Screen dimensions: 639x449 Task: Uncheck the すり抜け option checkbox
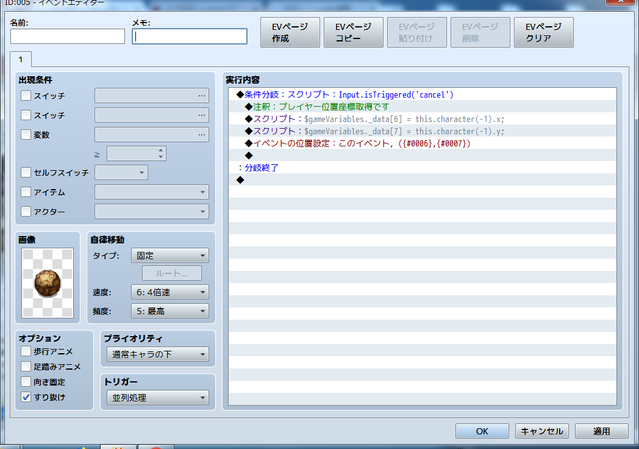point(26,397)
